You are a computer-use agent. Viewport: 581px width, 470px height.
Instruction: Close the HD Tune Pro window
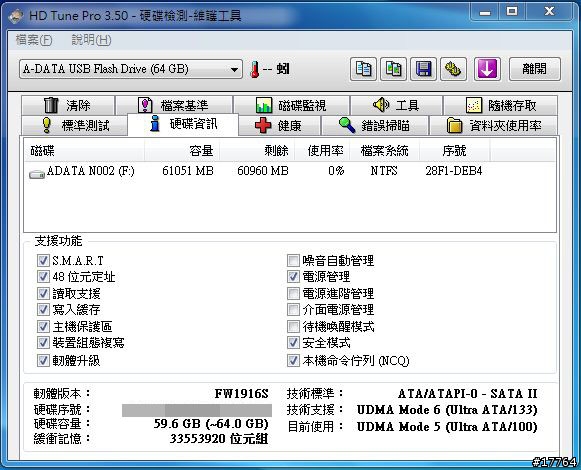pos(549,12)
